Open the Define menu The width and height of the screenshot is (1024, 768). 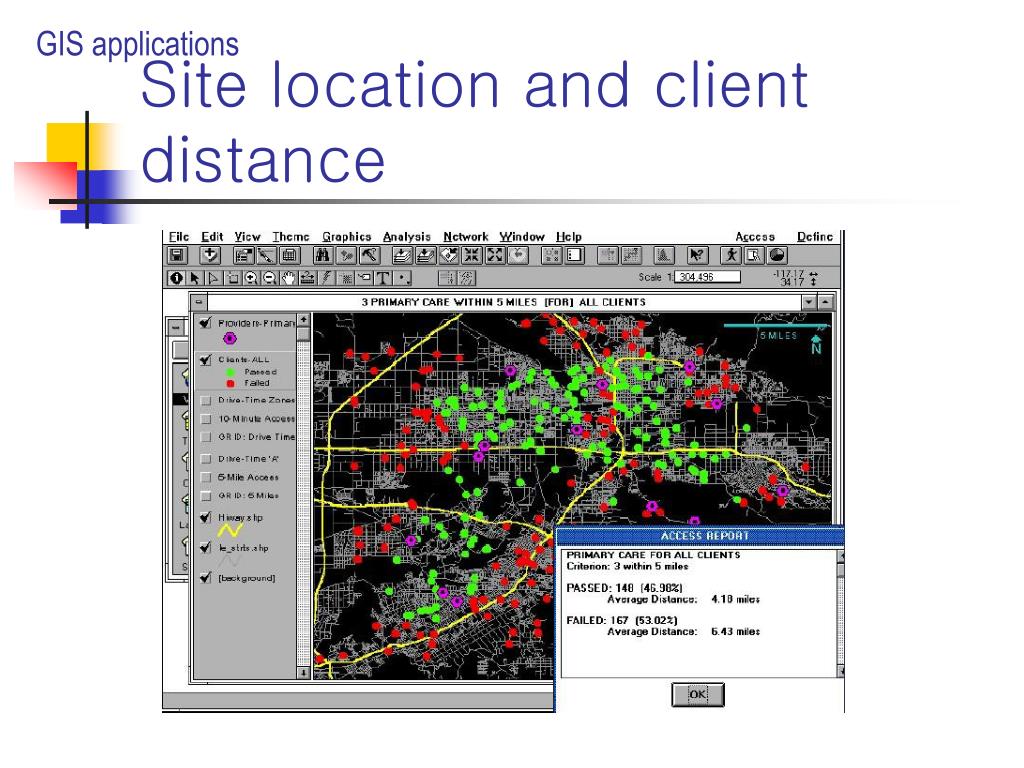[x=815, y=236]
